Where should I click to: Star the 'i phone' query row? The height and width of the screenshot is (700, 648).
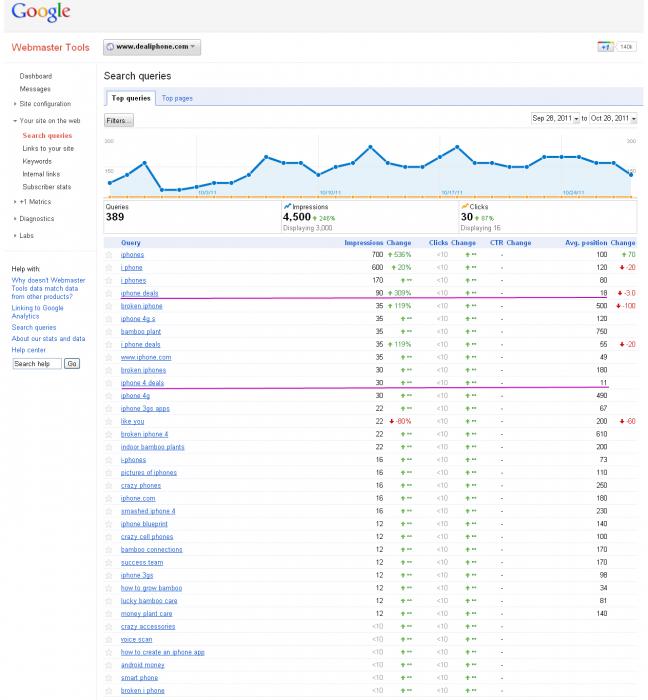[x=108, y=268]
